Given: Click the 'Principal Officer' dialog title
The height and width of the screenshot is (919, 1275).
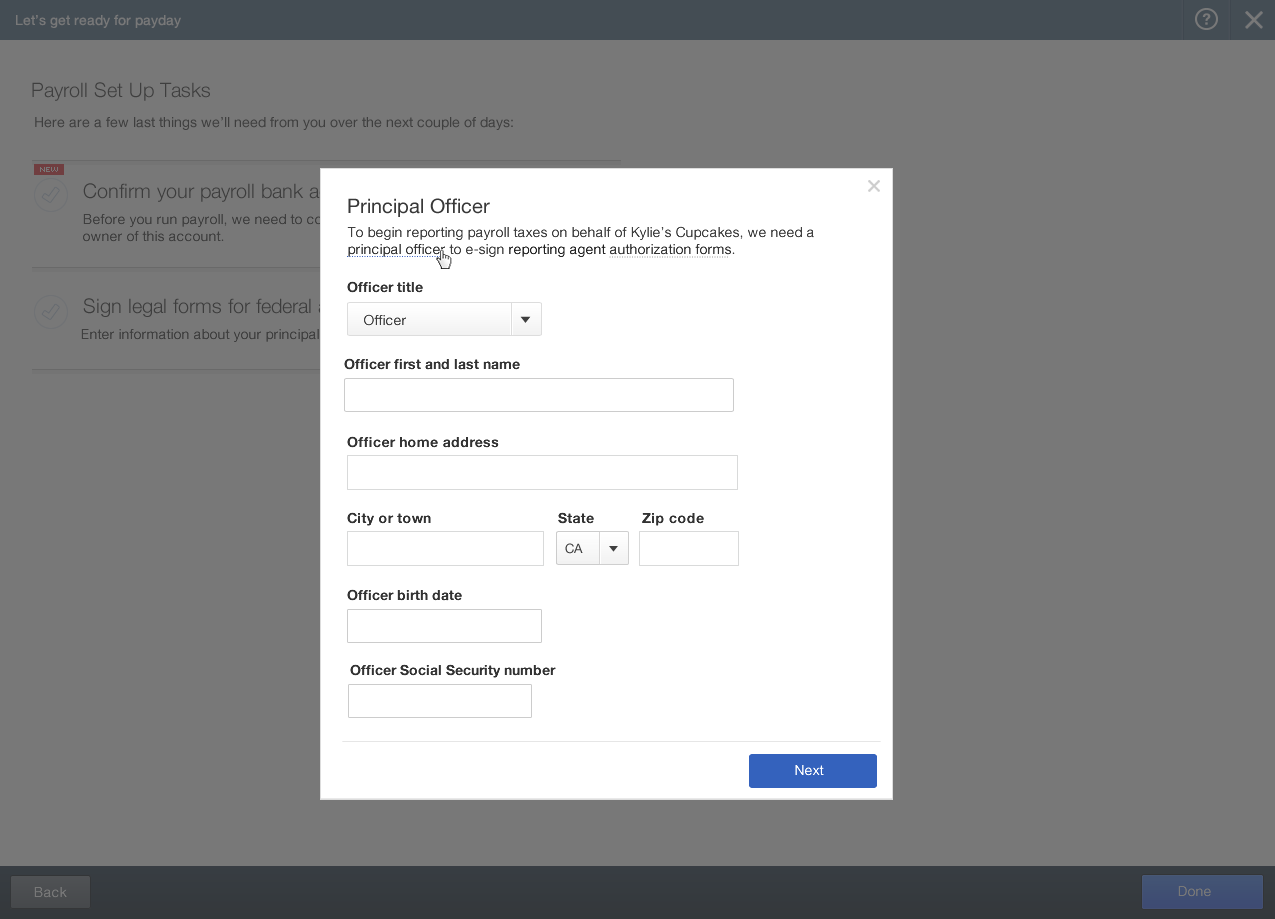Looking at the screenshot, I should (x=418, y=206).
